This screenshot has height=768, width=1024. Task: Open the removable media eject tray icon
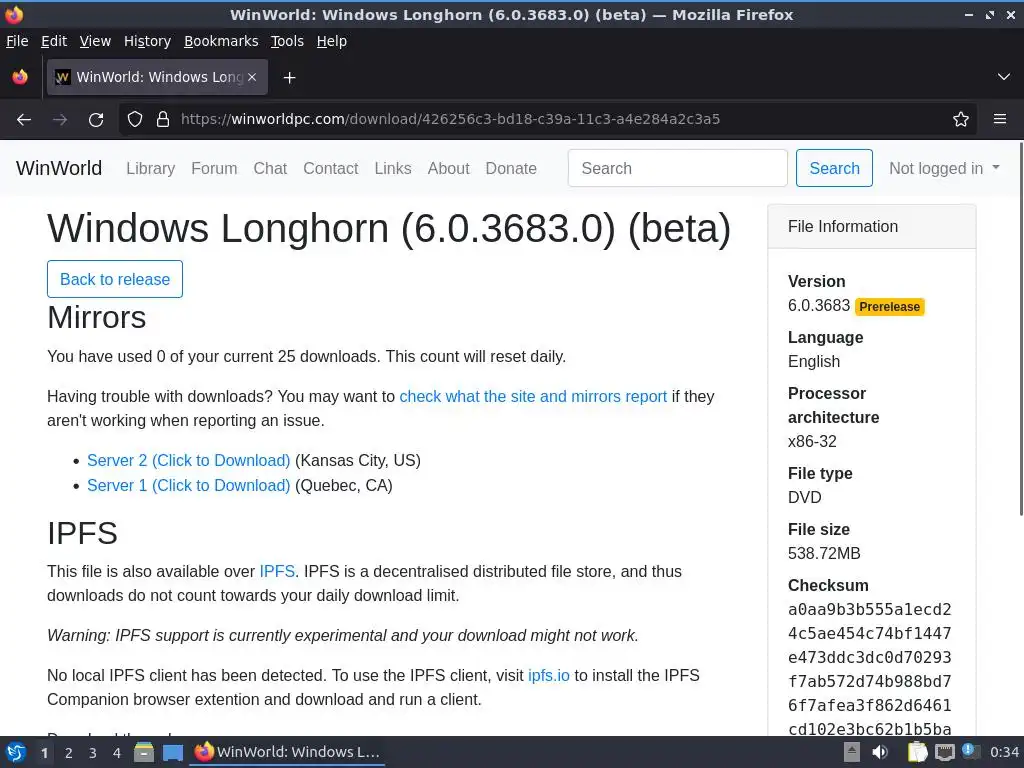(852, 752)
